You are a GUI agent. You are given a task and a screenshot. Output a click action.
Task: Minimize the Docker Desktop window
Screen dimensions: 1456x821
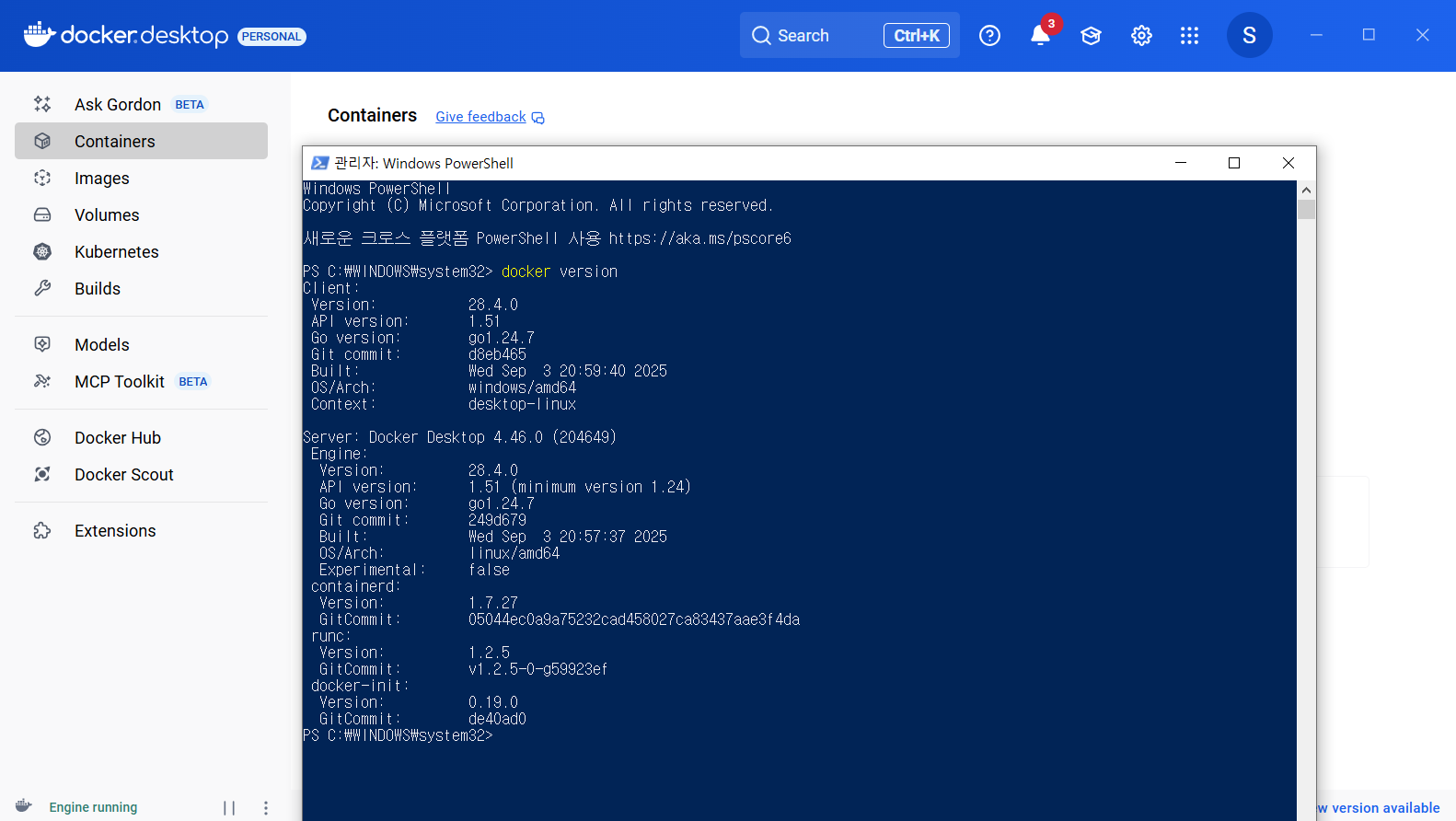coord(1316,35)
